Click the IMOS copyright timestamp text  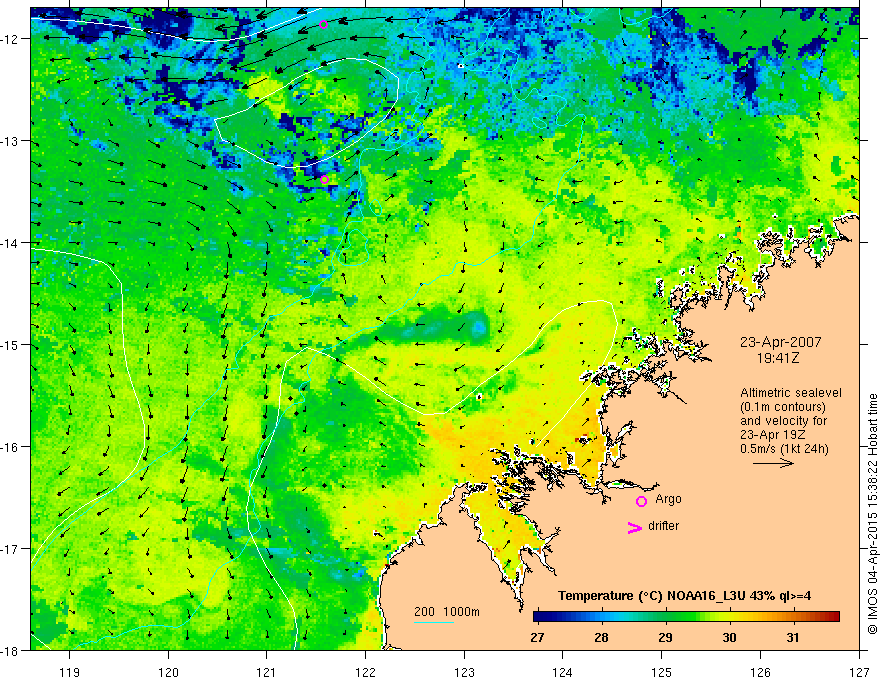pos(872,514)
